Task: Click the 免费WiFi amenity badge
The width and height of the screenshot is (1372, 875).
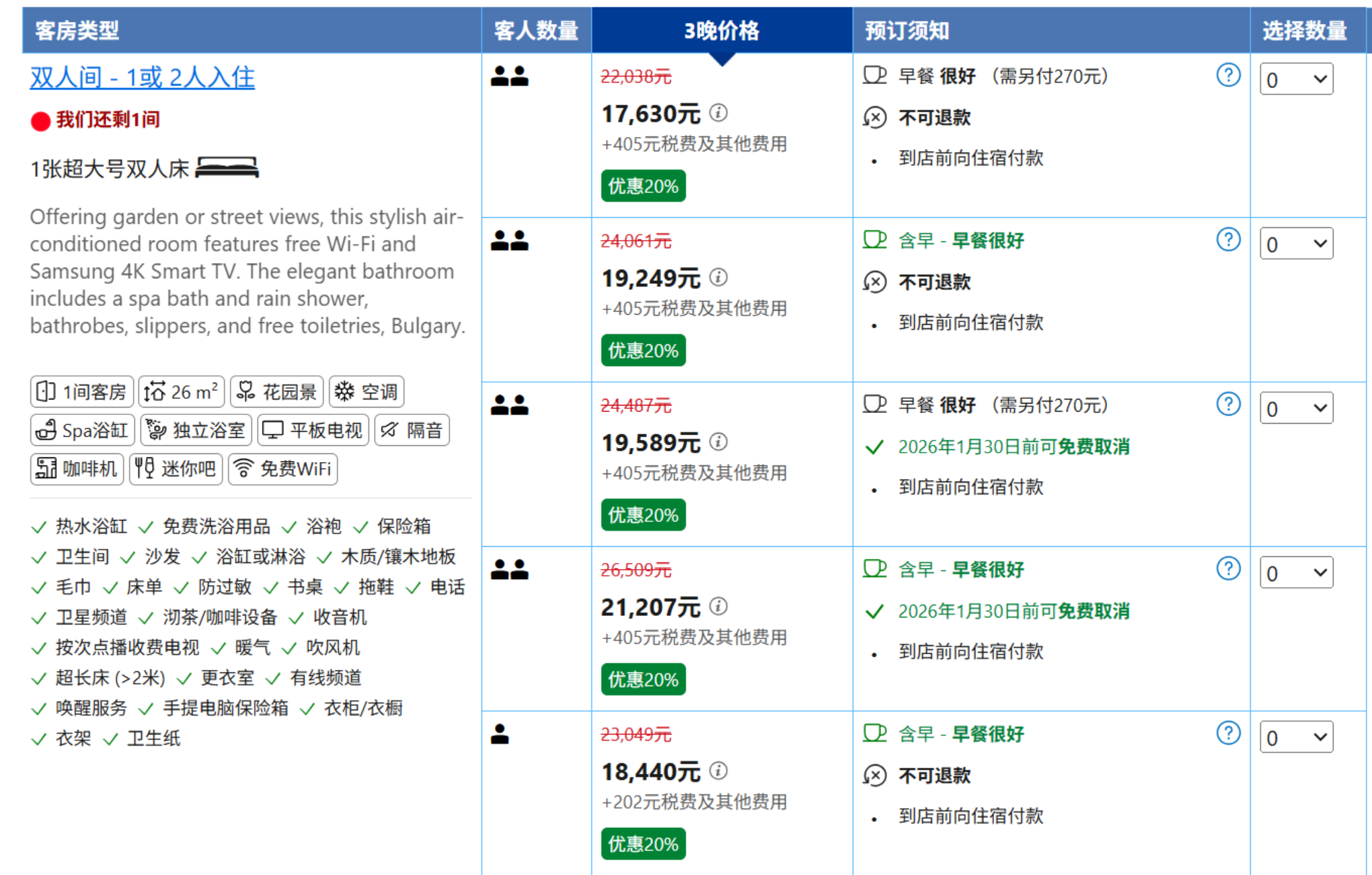Action: (x=282, y=469)
